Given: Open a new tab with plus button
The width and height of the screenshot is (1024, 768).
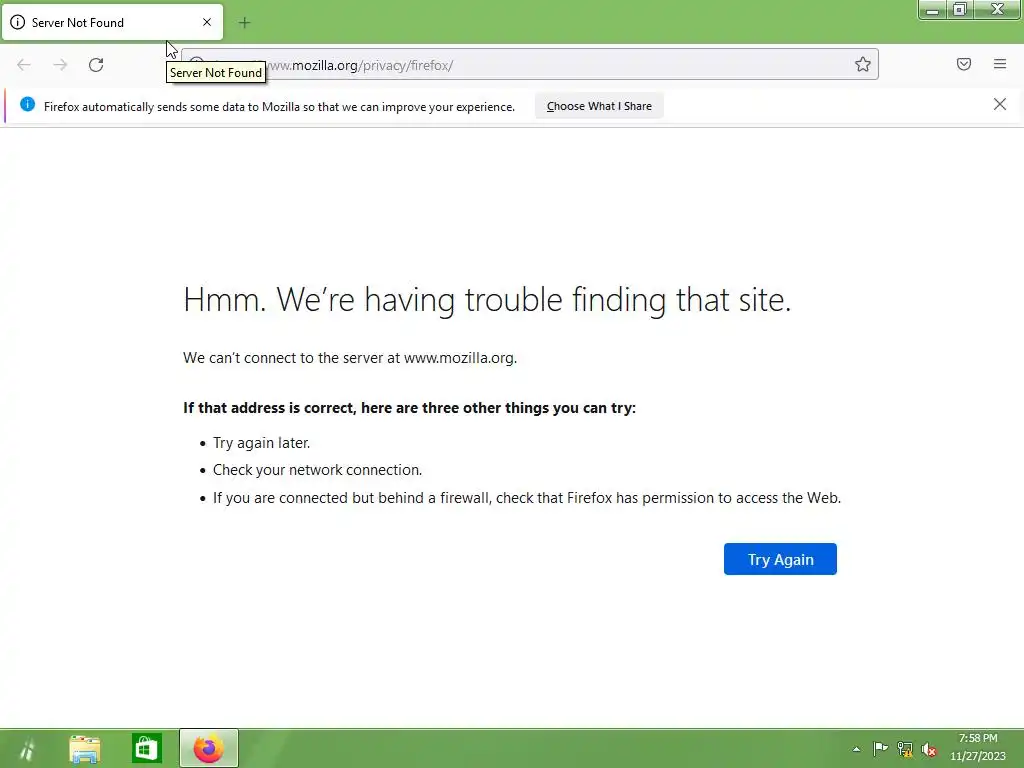Looking at the screenshot, I should 244,23.
